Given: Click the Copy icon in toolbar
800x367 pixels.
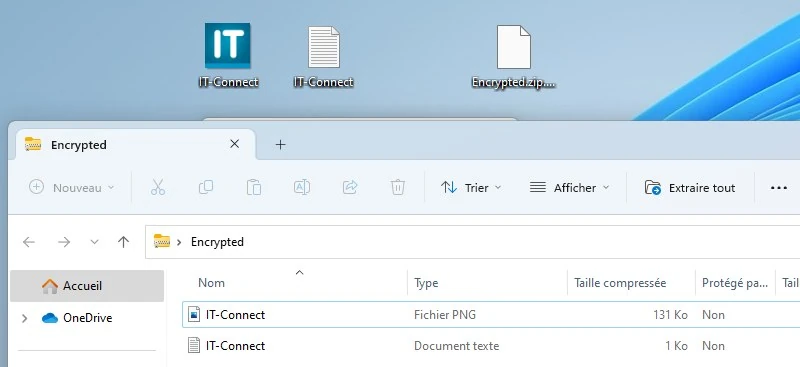Looking at the screenshot, I should 206,187.
